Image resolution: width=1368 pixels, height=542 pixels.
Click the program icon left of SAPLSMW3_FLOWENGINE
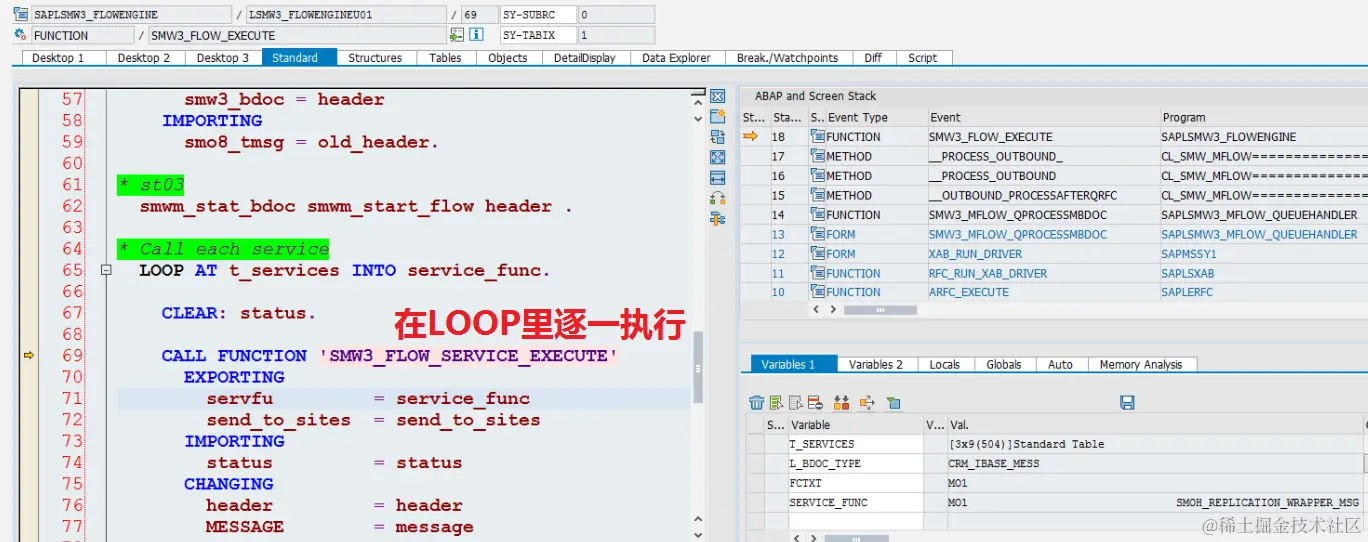pos(21,15)
